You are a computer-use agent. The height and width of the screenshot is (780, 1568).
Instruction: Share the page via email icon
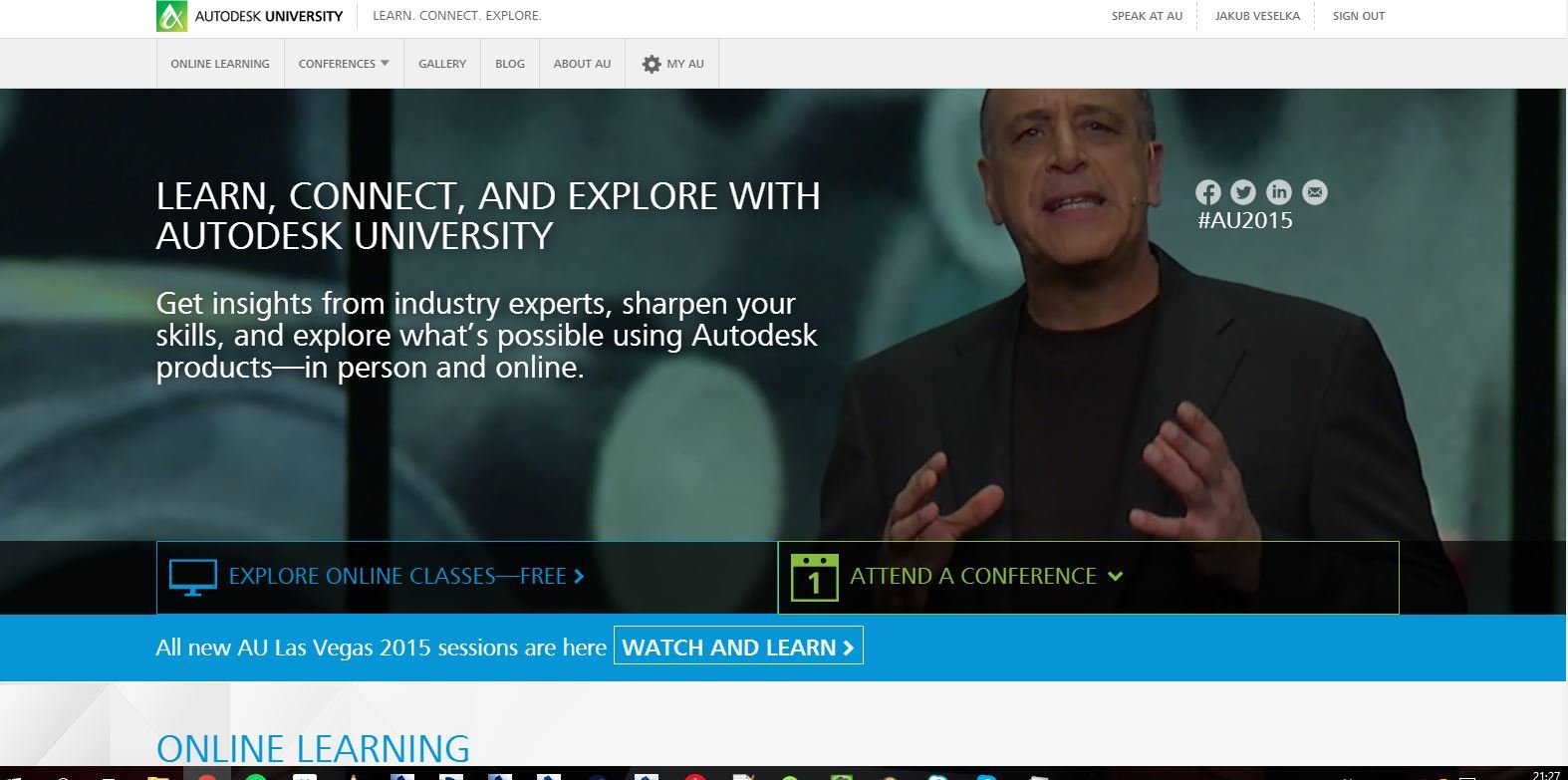coord(1315,192)
